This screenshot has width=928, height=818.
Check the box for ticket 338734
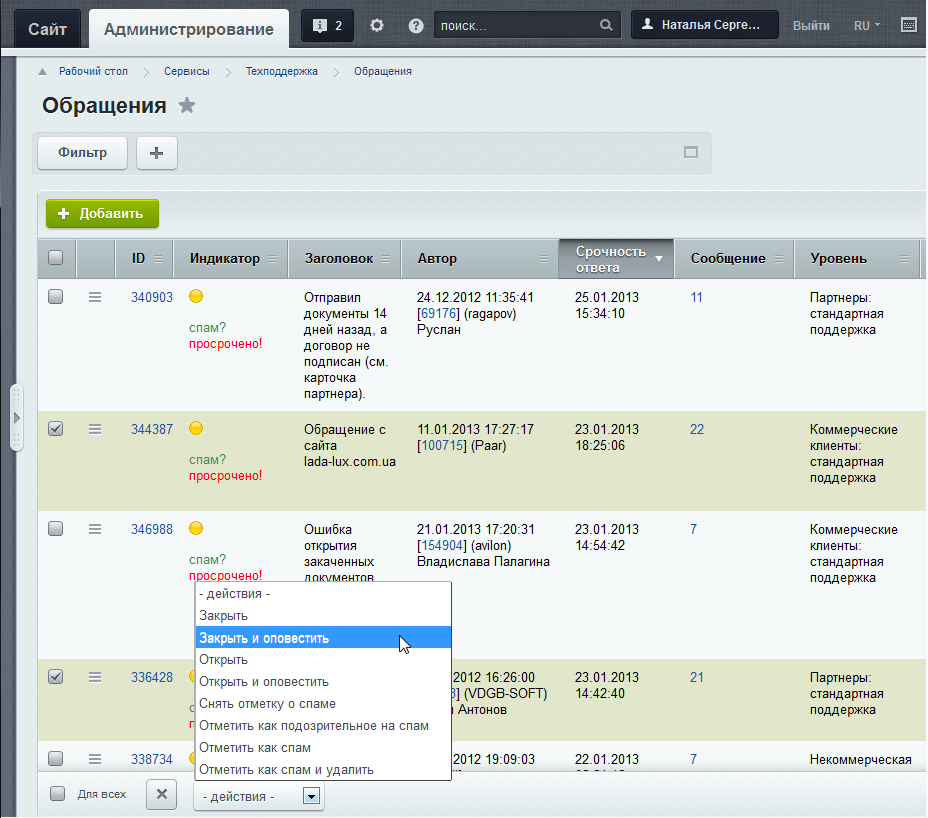pyautogui.click(x=56, y=758)
